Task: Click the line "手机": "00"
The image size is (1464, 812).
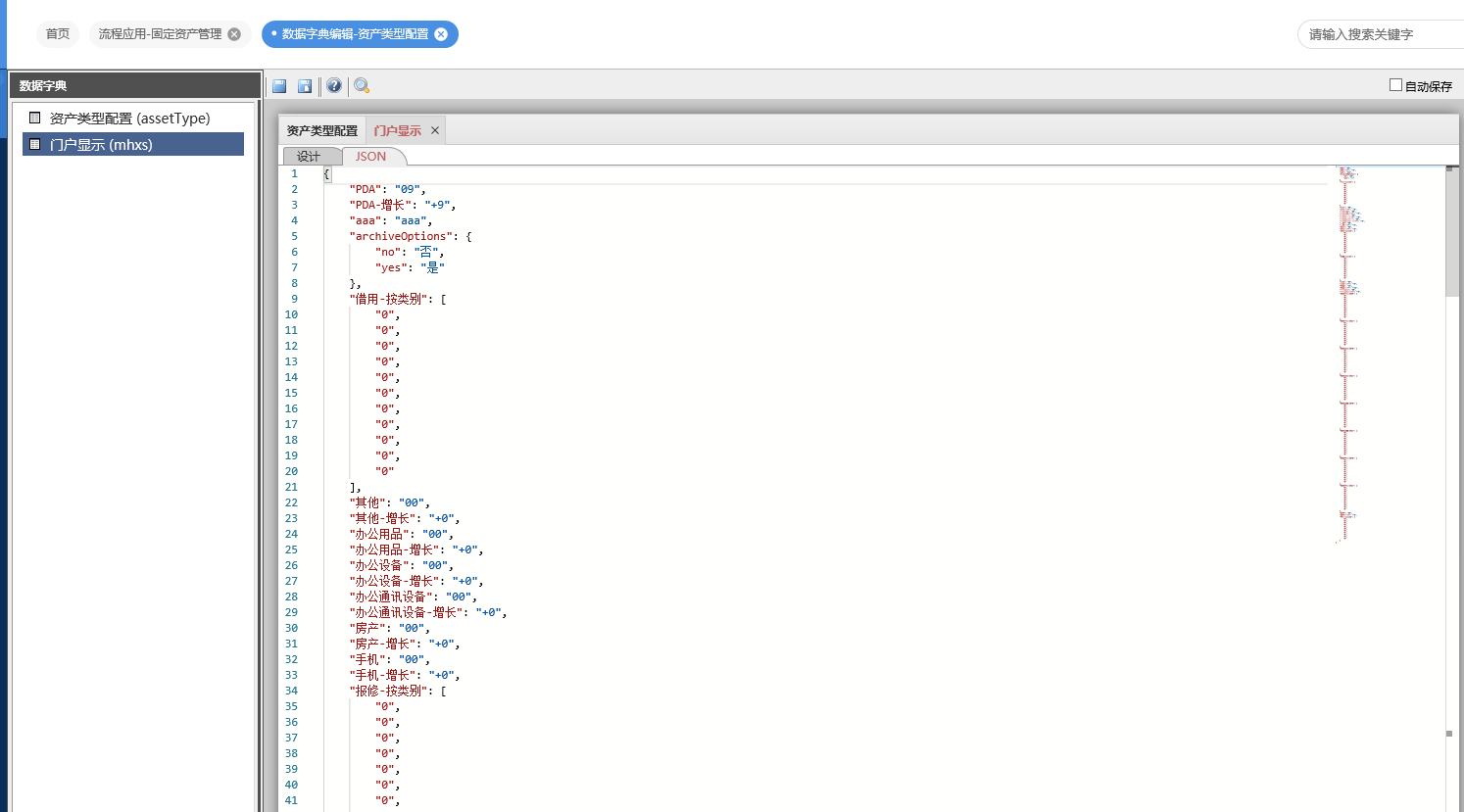Action: [390, 659]
